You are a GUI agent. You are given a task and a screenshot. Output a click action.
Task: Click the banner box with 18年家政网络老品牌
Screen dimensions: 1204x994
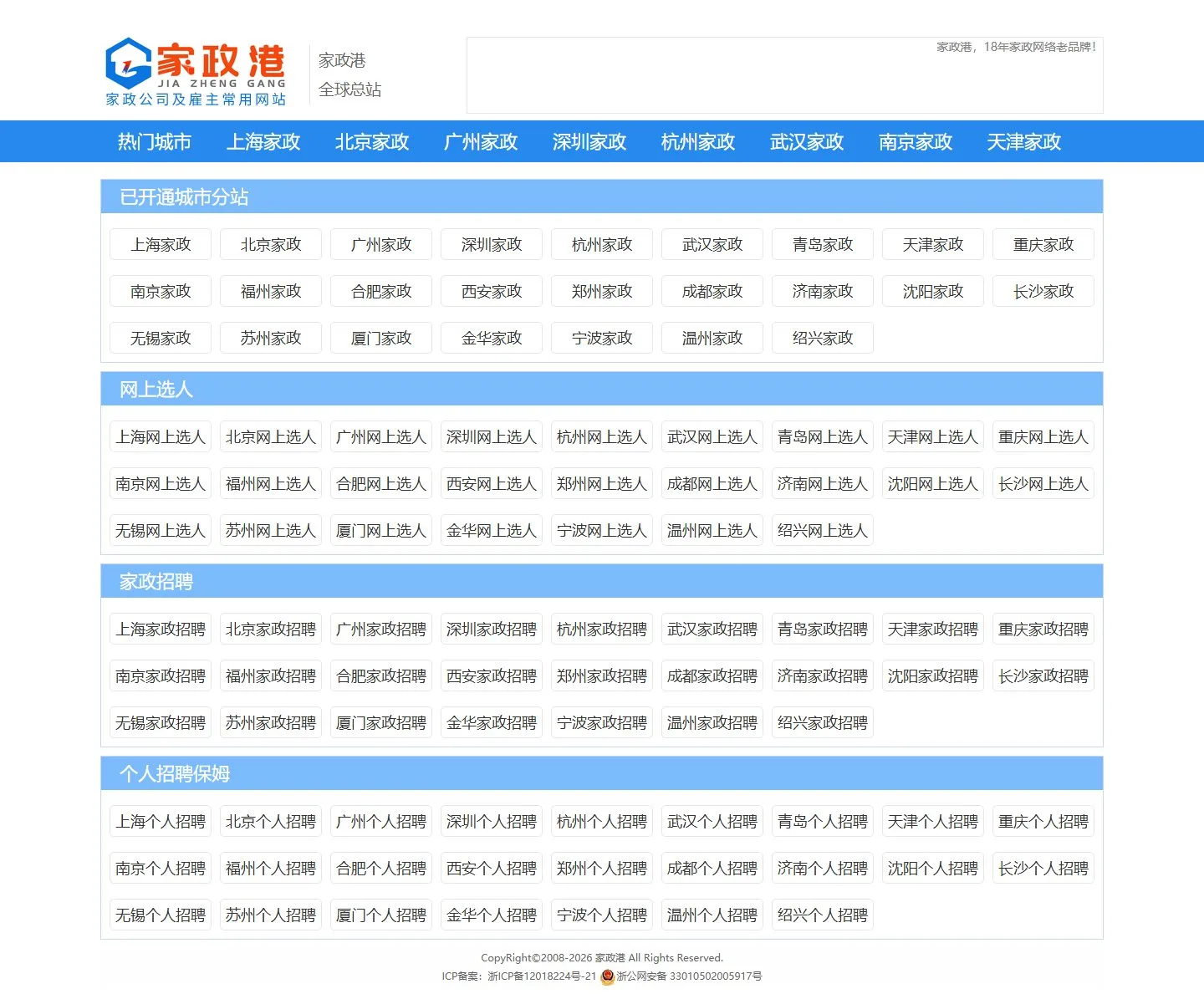(785, 75)
